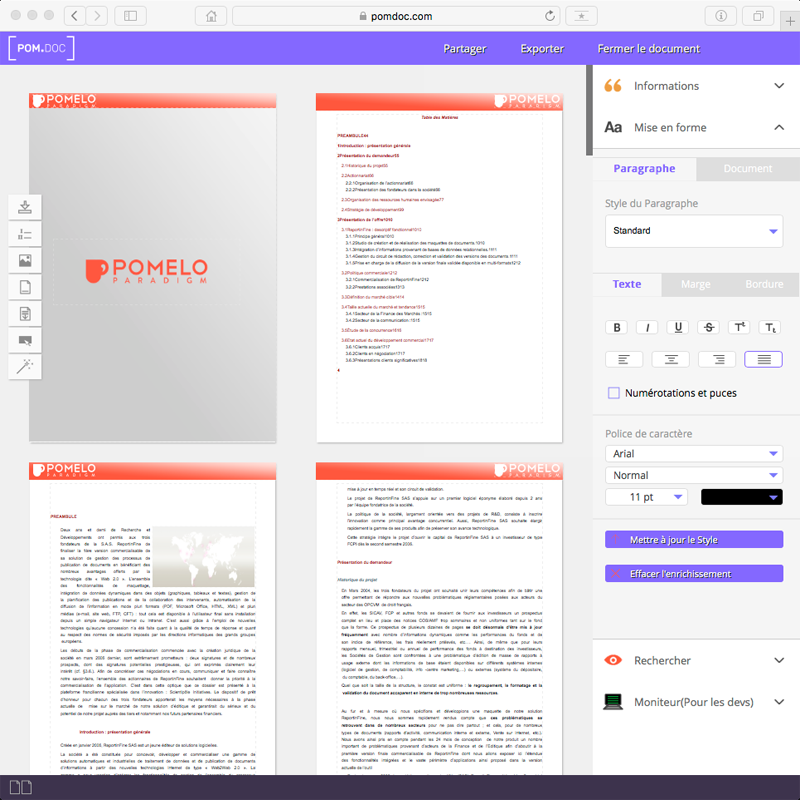Select the Marge tab
800x800 pixels.
pos(695,285)
